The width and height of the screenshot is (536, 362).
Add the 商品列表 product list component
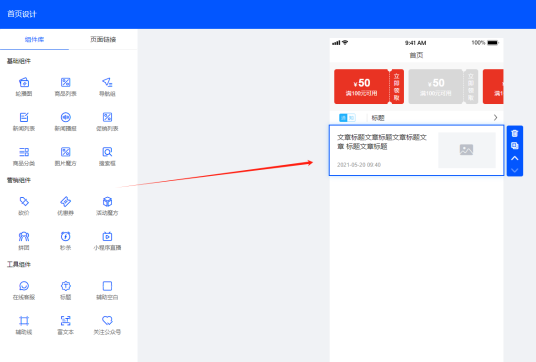pos(66,82)
